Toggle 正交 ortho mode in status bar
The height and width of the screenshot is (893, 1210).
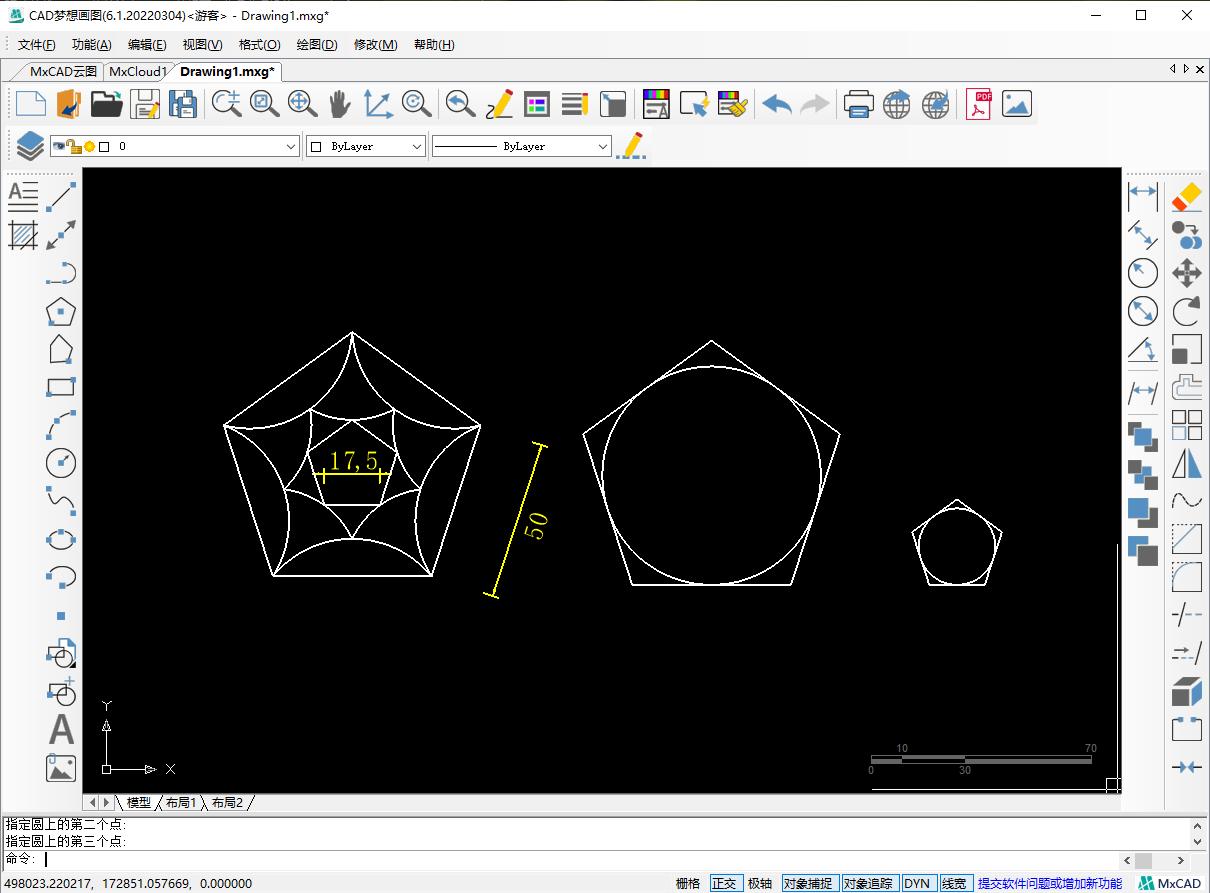(x=724, y=883)
